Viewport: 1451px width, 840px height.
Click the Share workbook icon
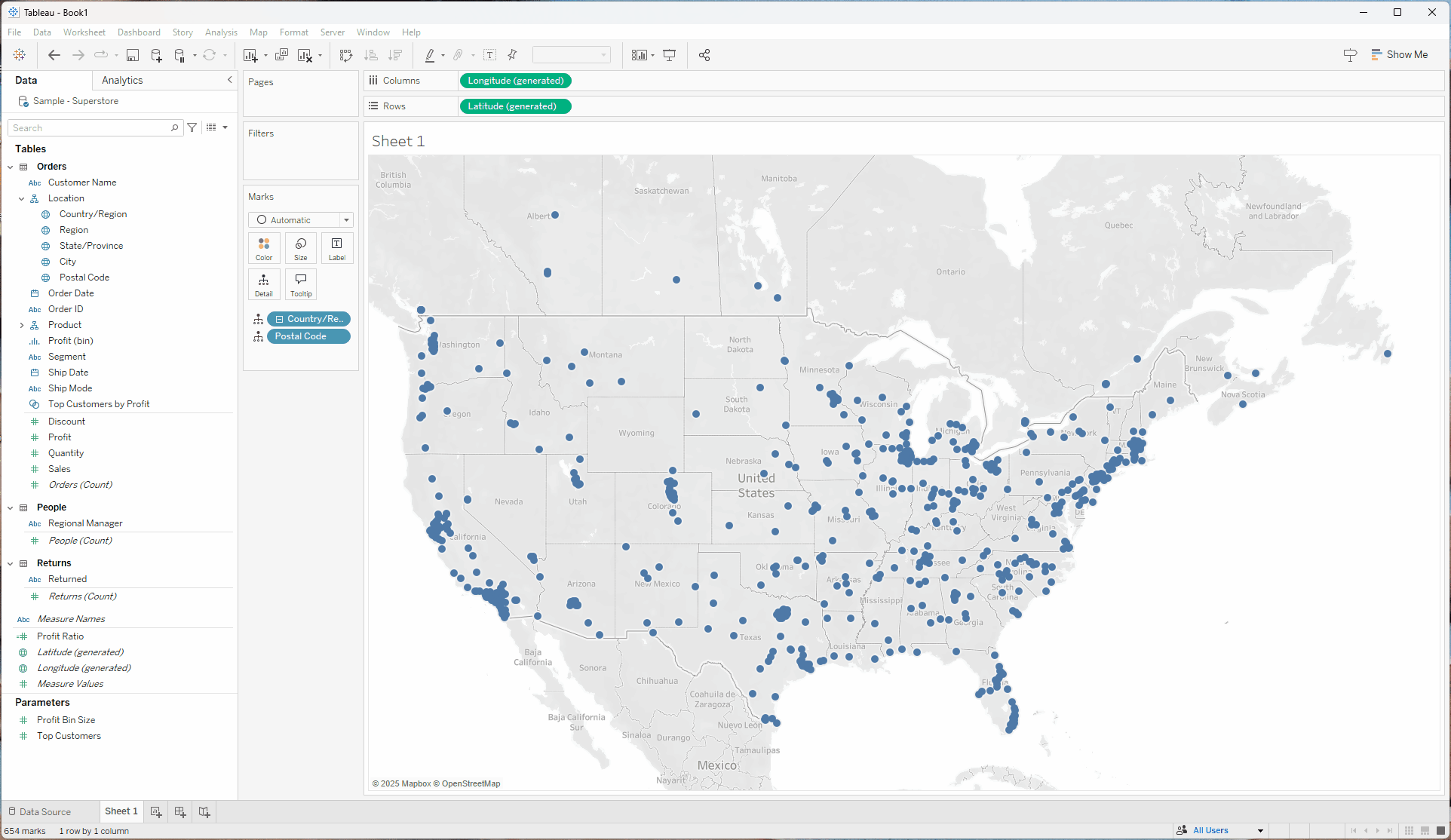(x=704, y=55)
